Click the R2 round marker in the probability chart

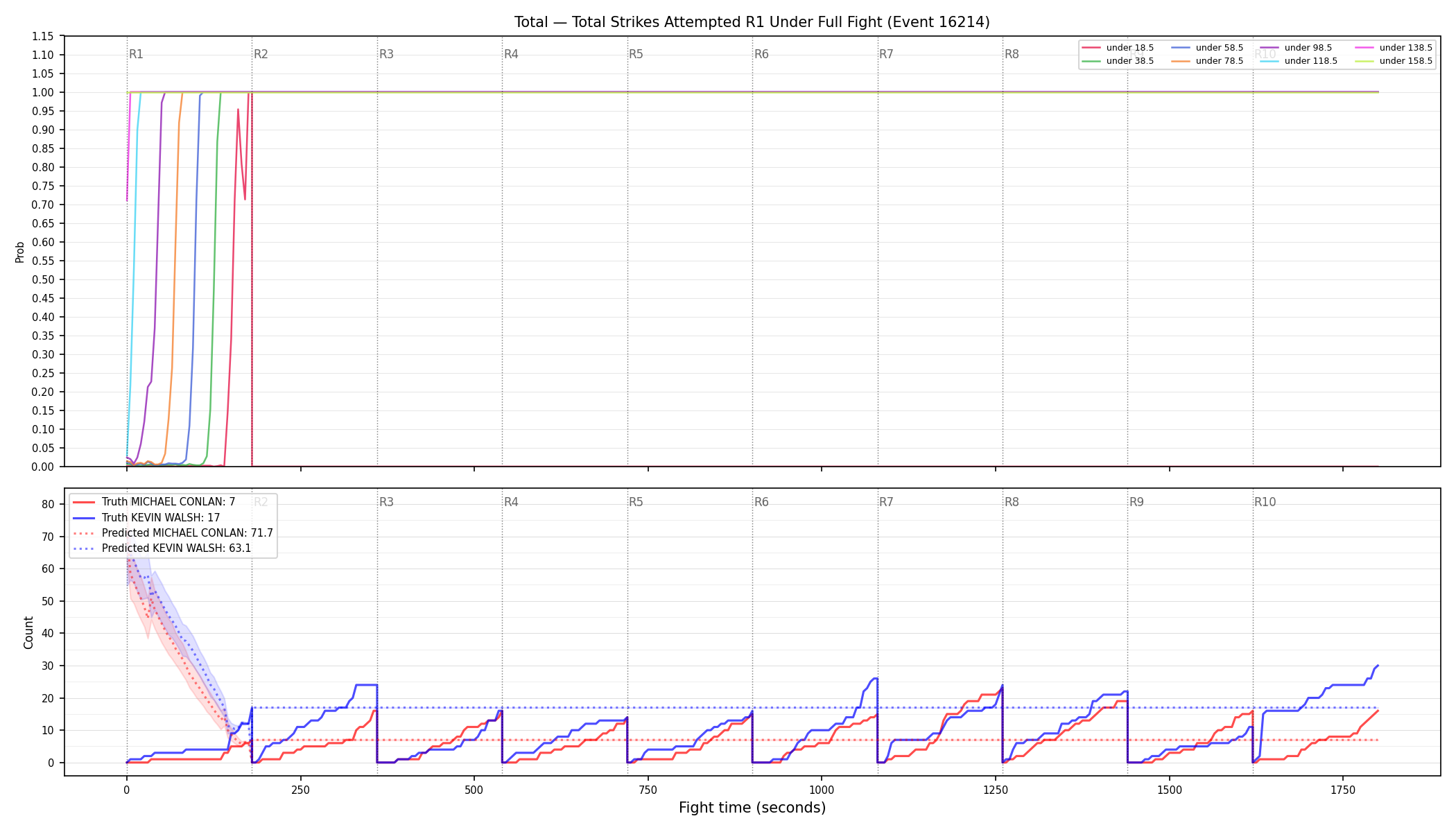click(x=261, y=54)
